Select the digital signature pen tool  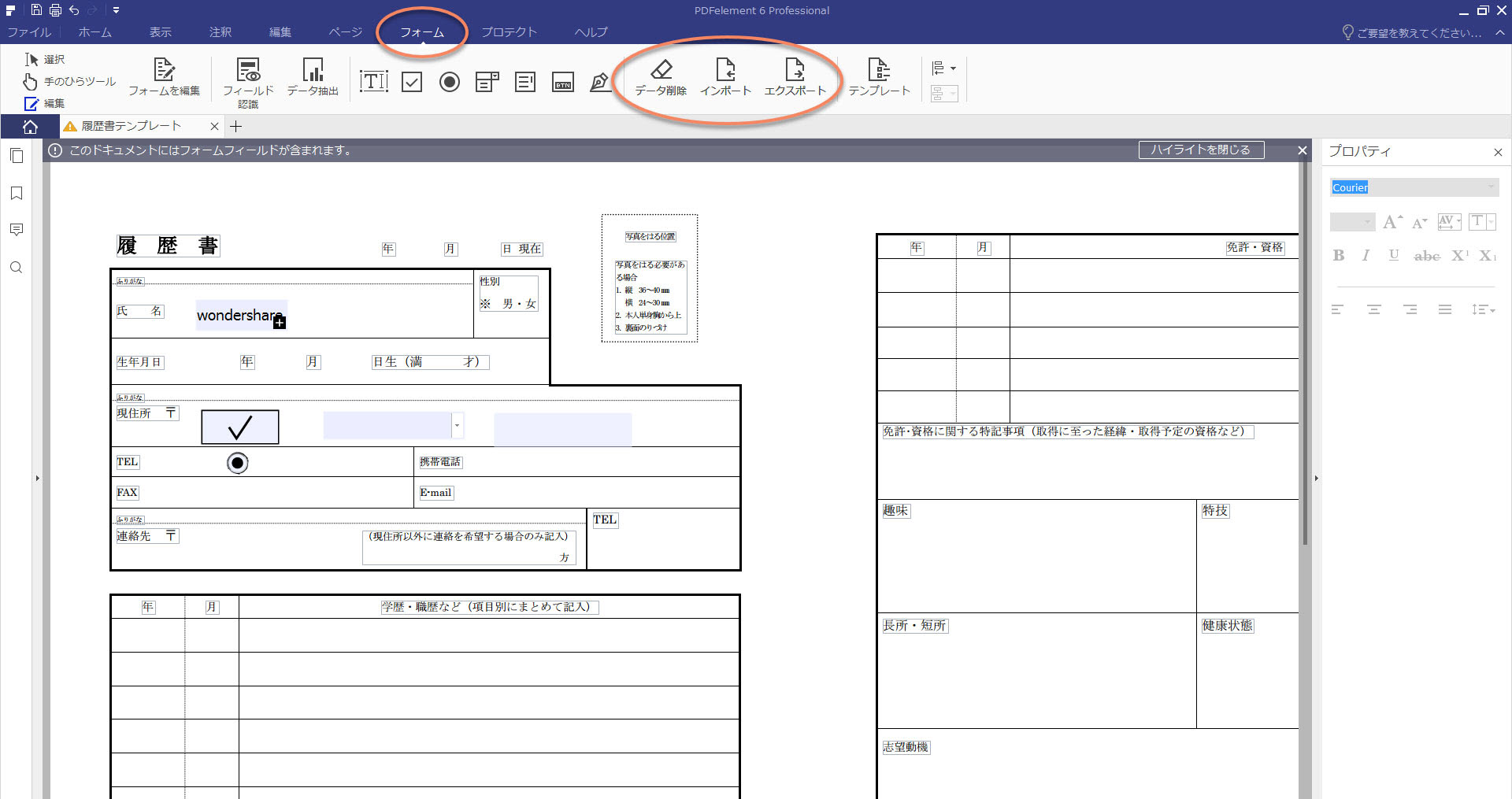click(601, 82)
